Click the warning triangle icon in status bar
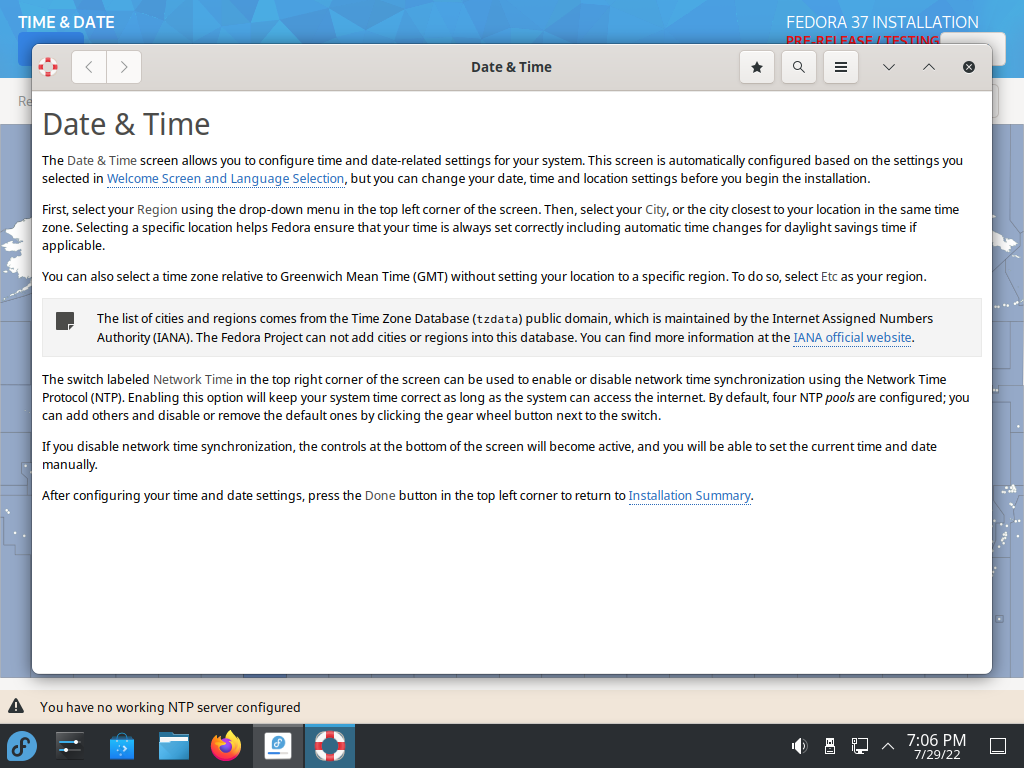 pos(16,707)
